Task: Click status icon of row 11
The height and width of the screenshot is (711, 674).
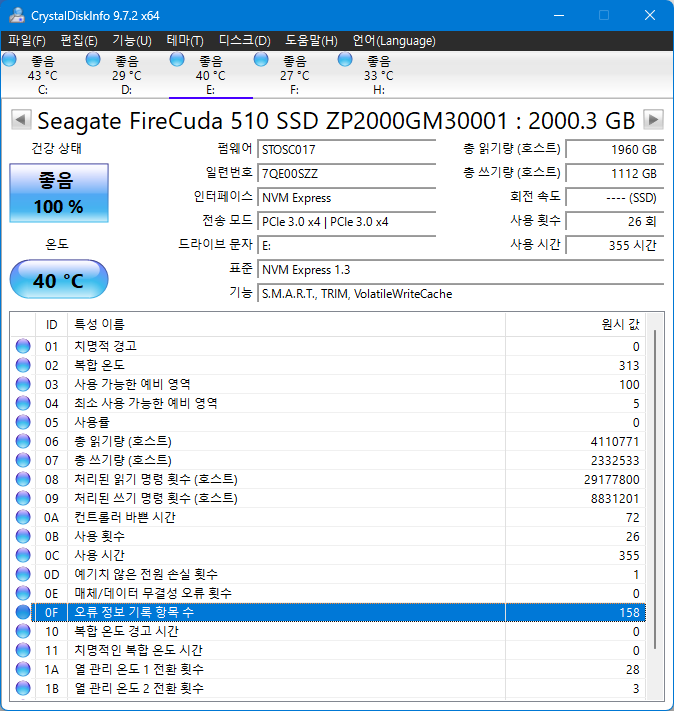Action: point(23,650)
